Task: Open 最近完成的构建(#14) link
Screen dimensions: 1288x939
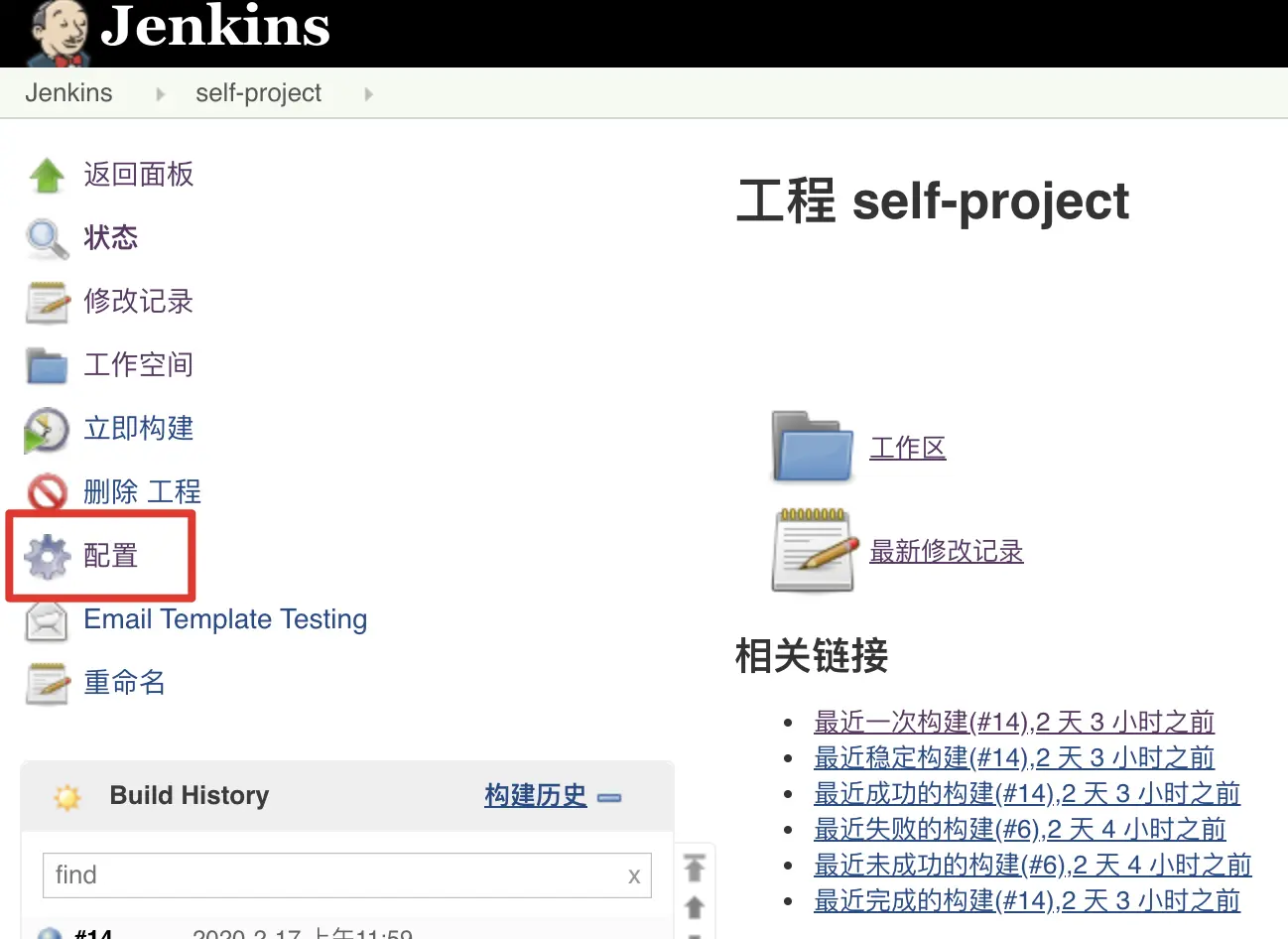Action: [x=1027, y=900]
